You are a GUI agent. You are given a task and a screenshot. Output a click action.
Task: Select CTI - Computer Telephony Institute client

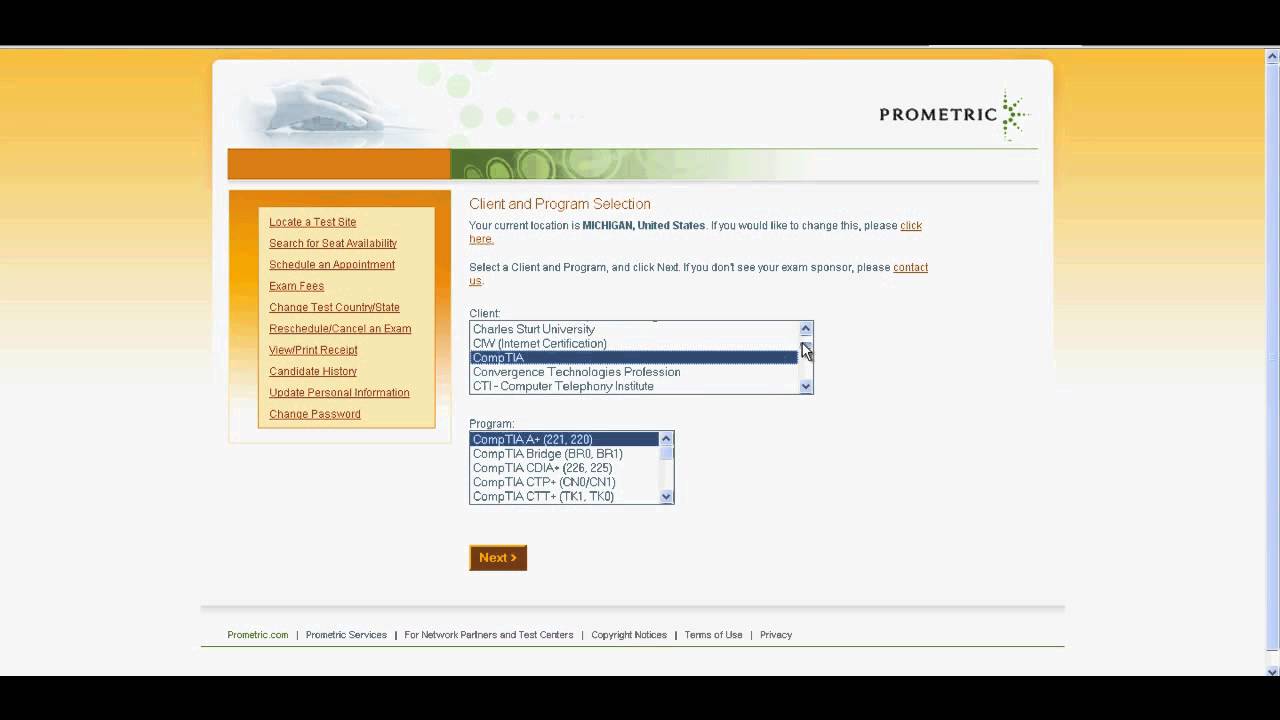pos(634,386)
